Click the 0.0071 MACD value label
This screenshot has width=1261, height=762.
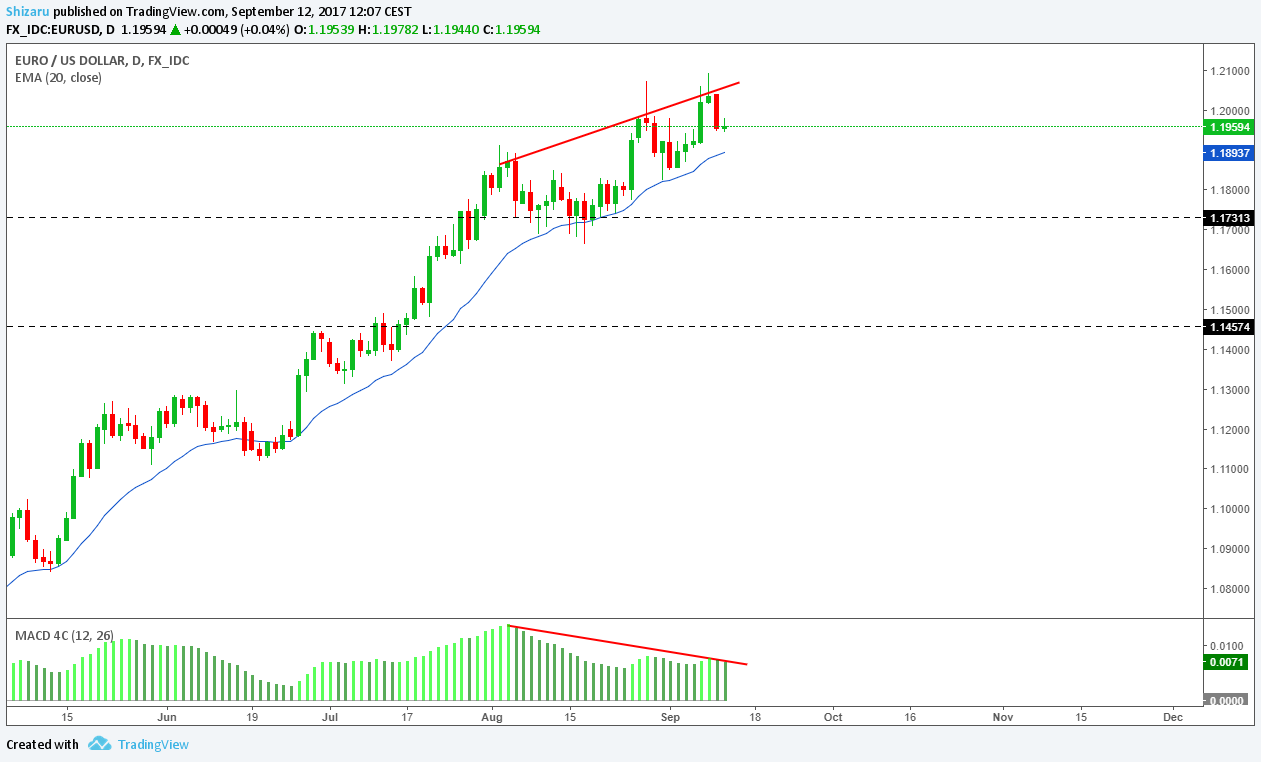pyautogui.click(x=1226, y=662)
